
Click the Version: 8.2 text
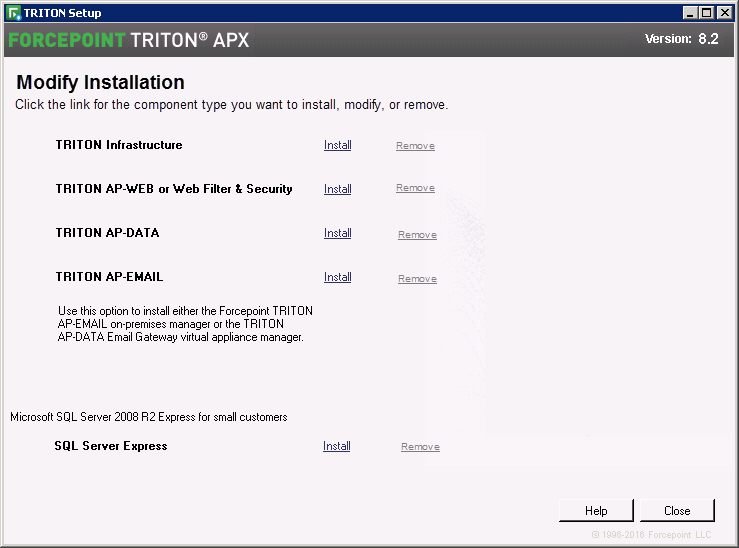(x=682, y=39)
